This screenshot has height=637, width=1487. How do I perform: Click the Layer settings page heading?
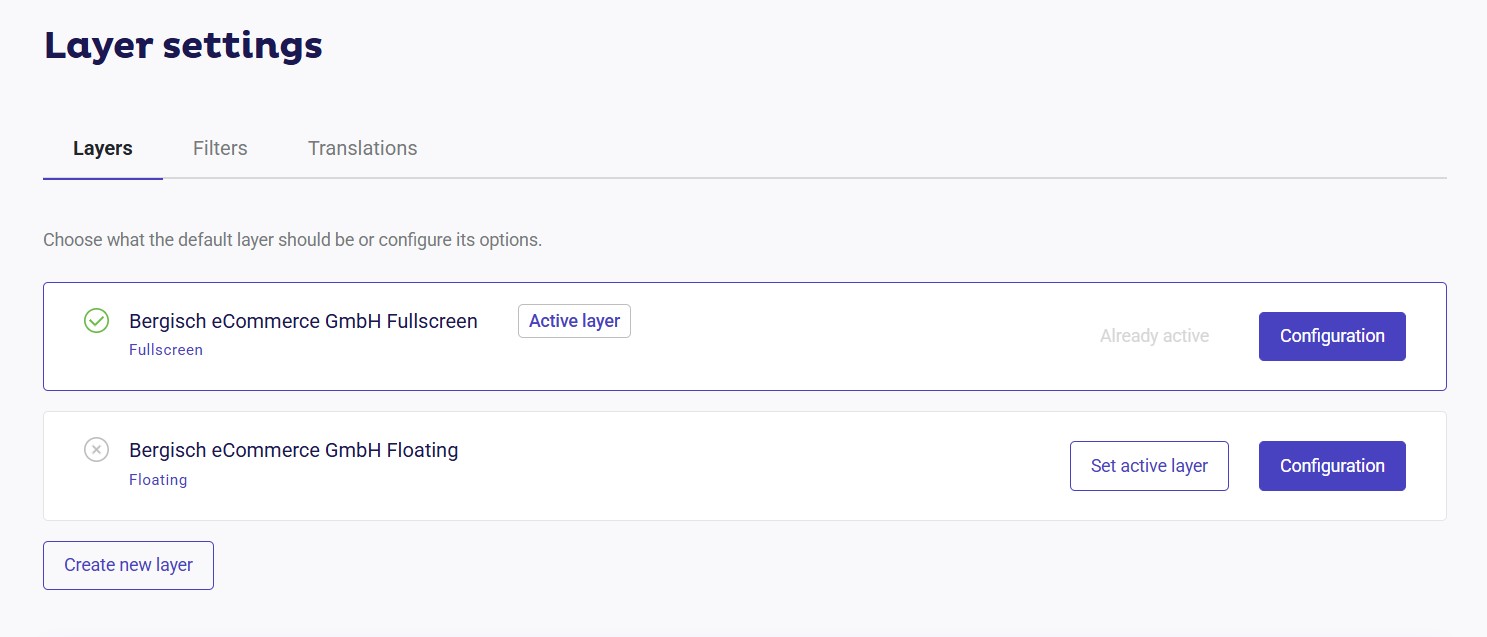[x=183, y=46]
